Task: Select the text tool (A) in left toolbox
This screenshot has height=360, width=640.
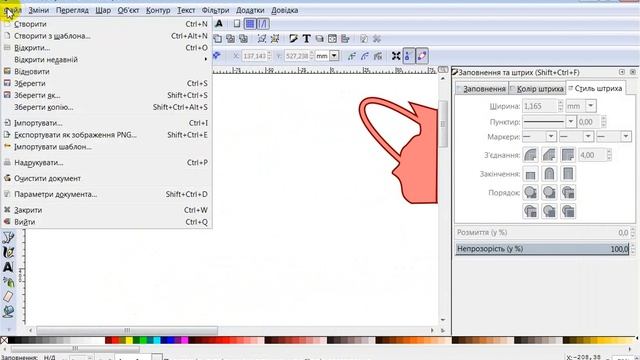Action: pyautogui.click(x=8, y=267)
